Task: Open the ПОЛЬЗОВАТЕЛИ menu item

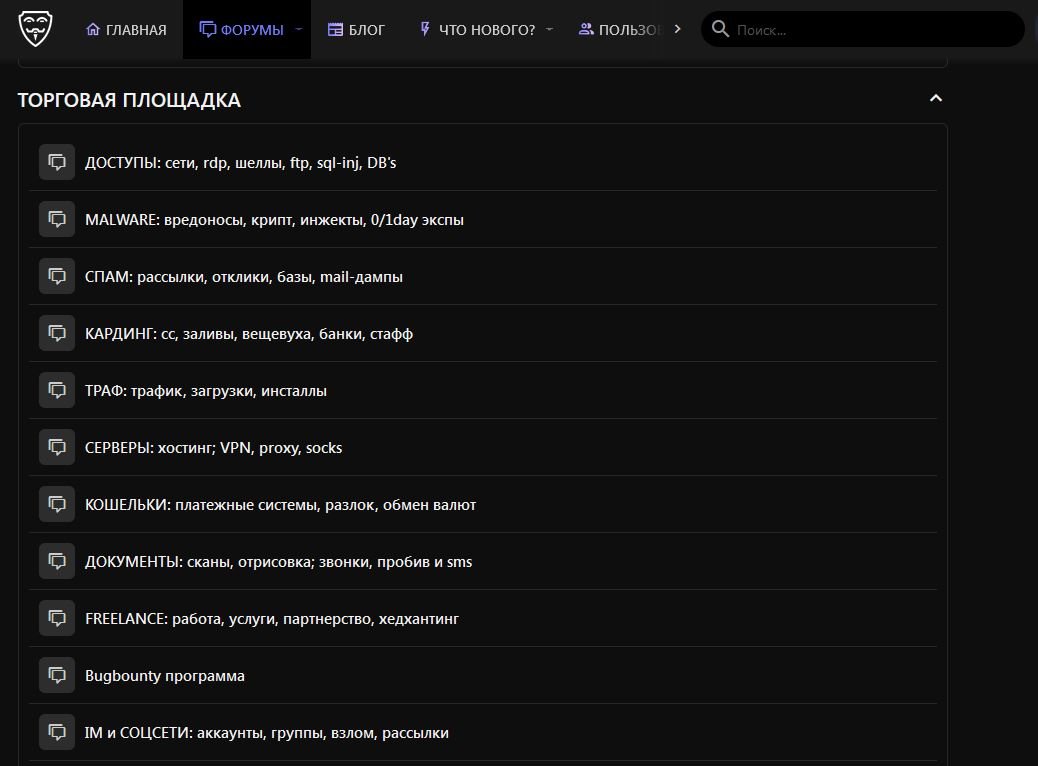Action: [x=621, y=30]
